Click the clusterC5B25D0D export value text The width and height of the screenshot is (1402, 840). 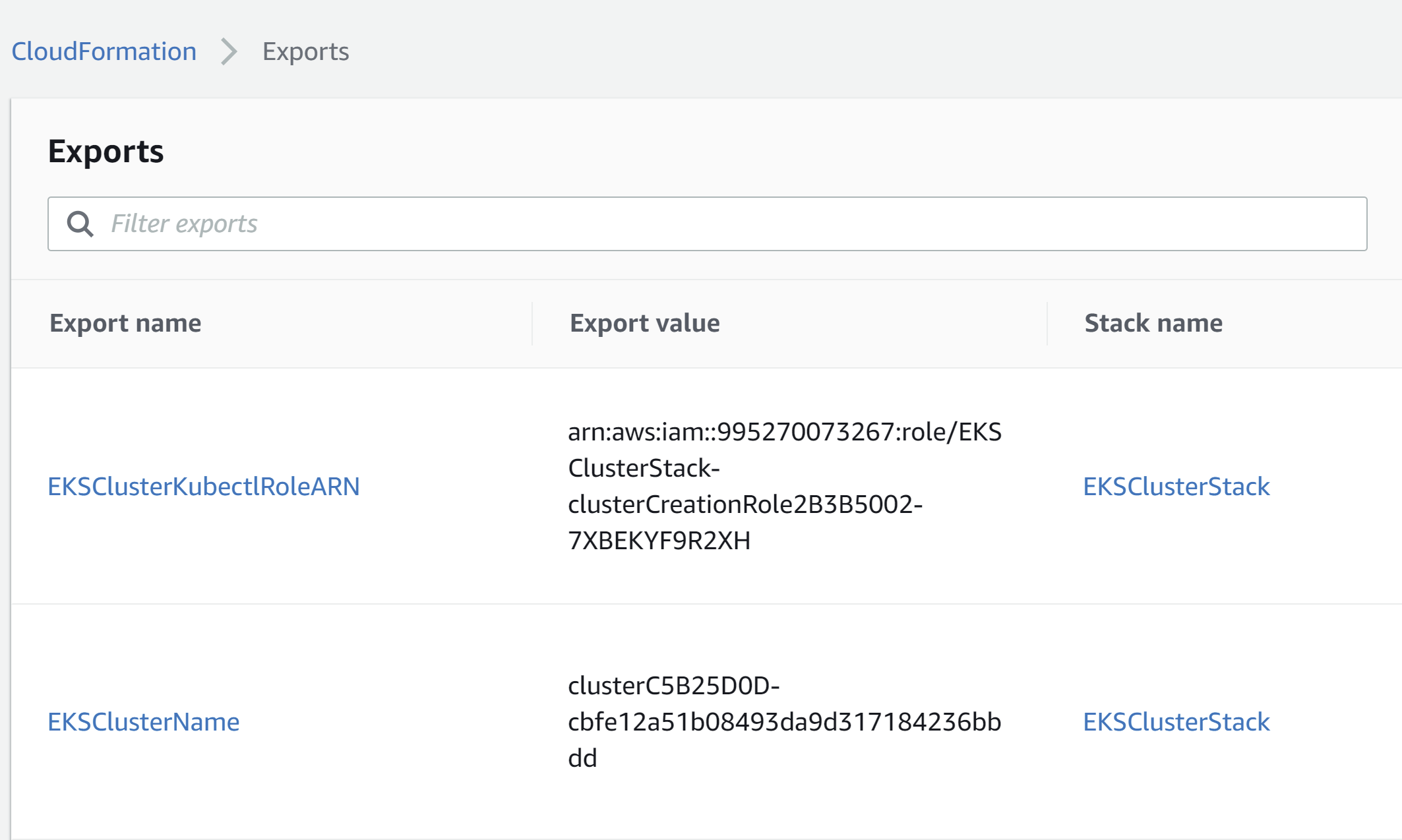point(673,686)
